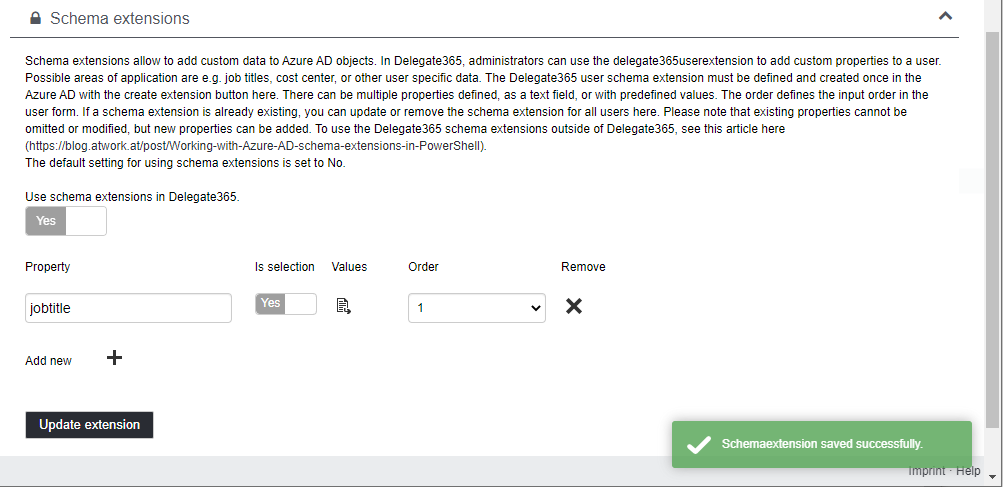This screenshot has width=1003, height=487.
Task: Click the Property column label
Action: point(48,267)
